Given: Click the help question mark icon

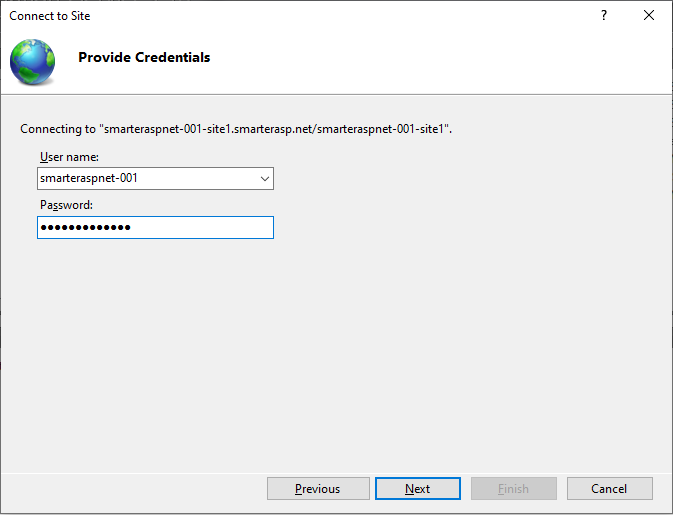Looking at the screenshot, I should (604, 15).
